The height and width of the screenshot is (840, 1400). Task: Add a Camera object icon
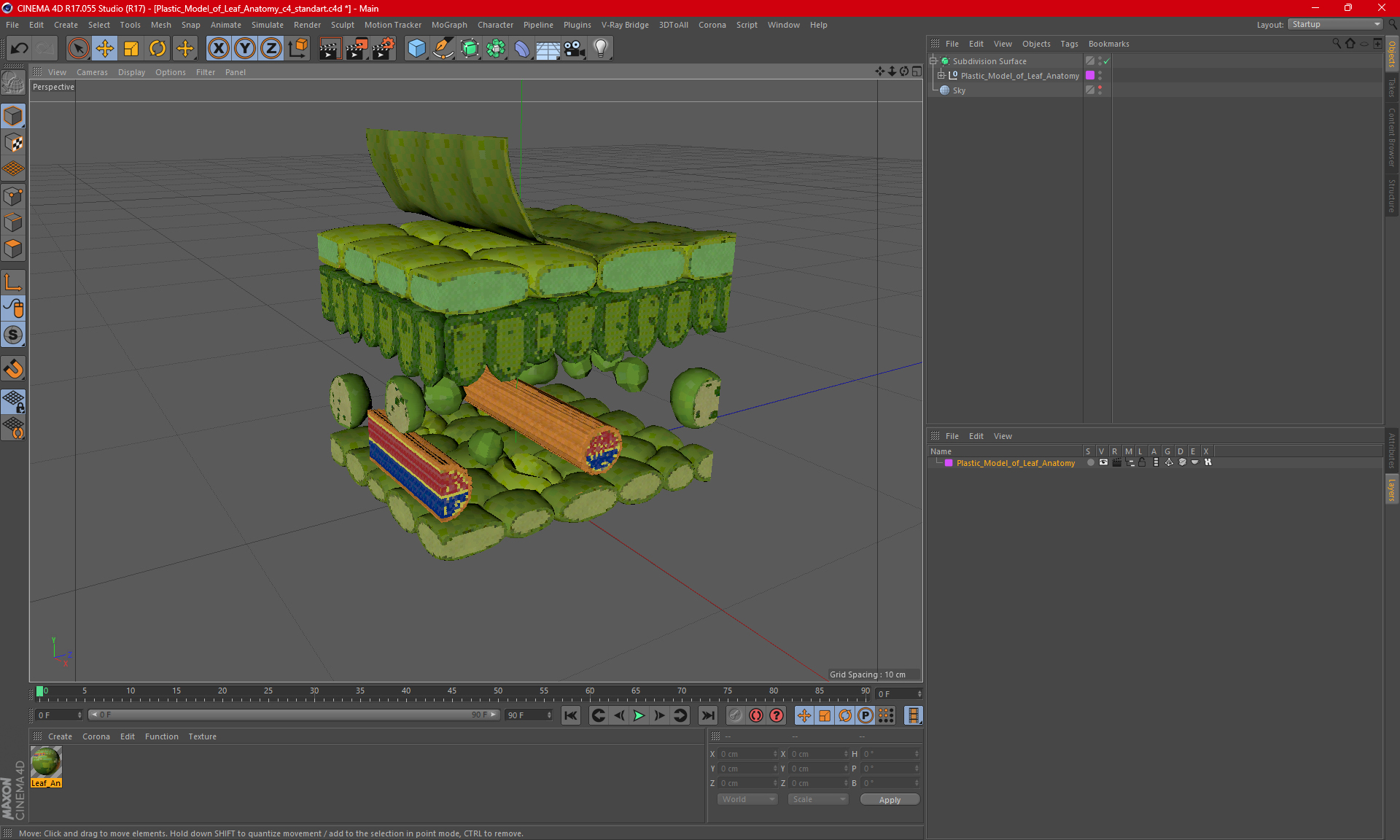[x=575, y=49]
